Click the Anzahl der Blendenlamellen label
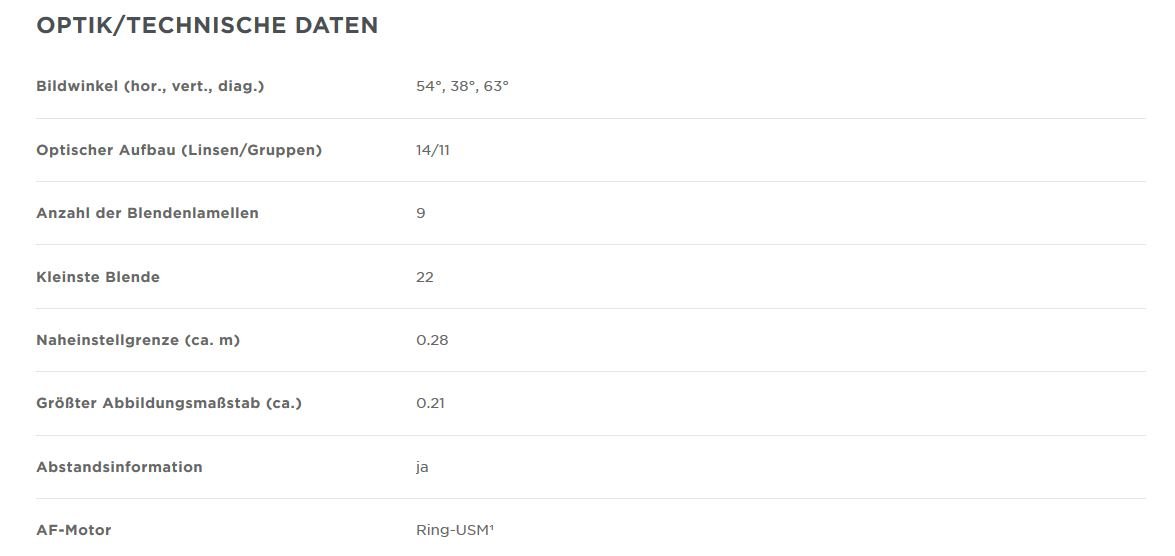The image size is (1175, 556). (x=147, y=213)
